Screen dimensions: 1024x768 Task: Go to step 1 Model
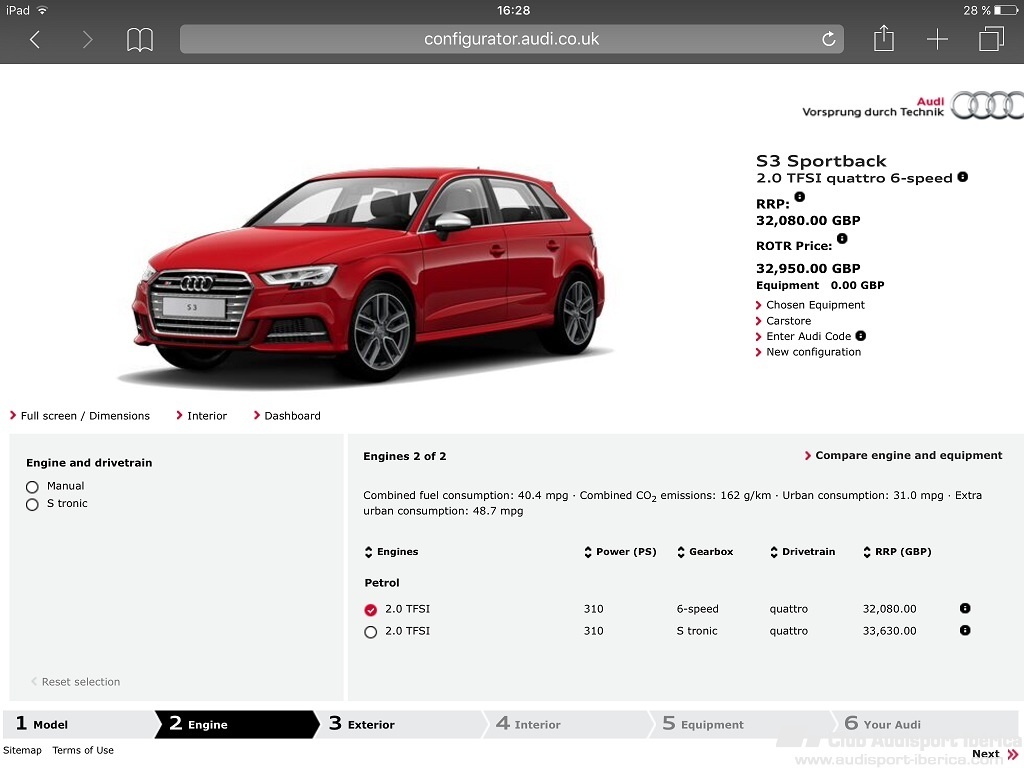(x=78, y=724)
